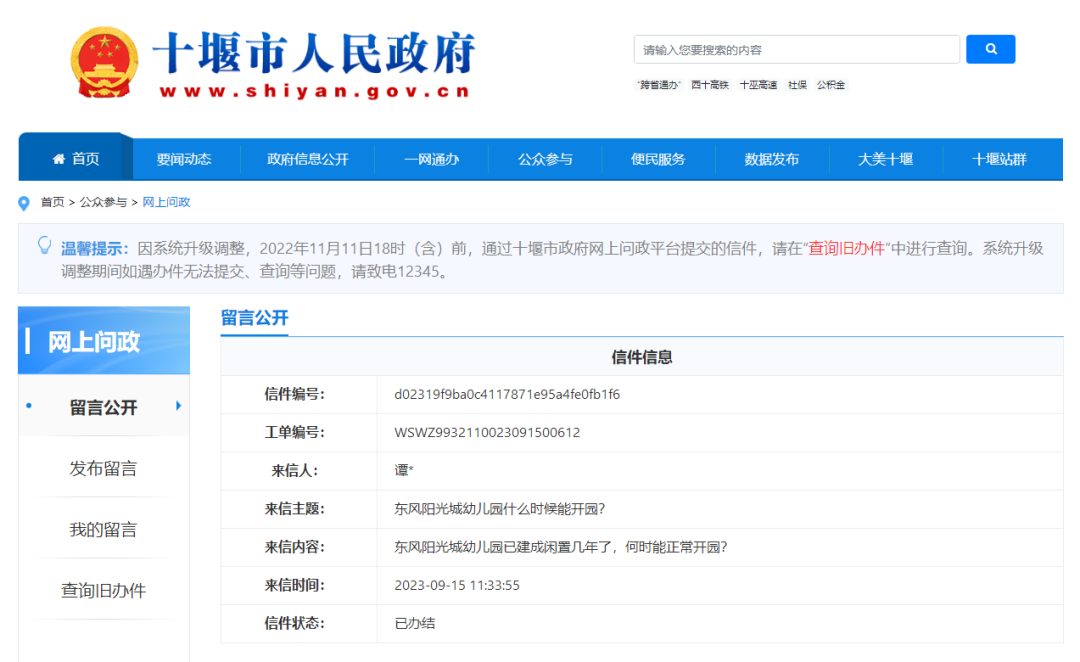Click the national emblem logo
The width and height of the screenshot is (1080, 662).
pyautogui.click(x=104, y=62)
